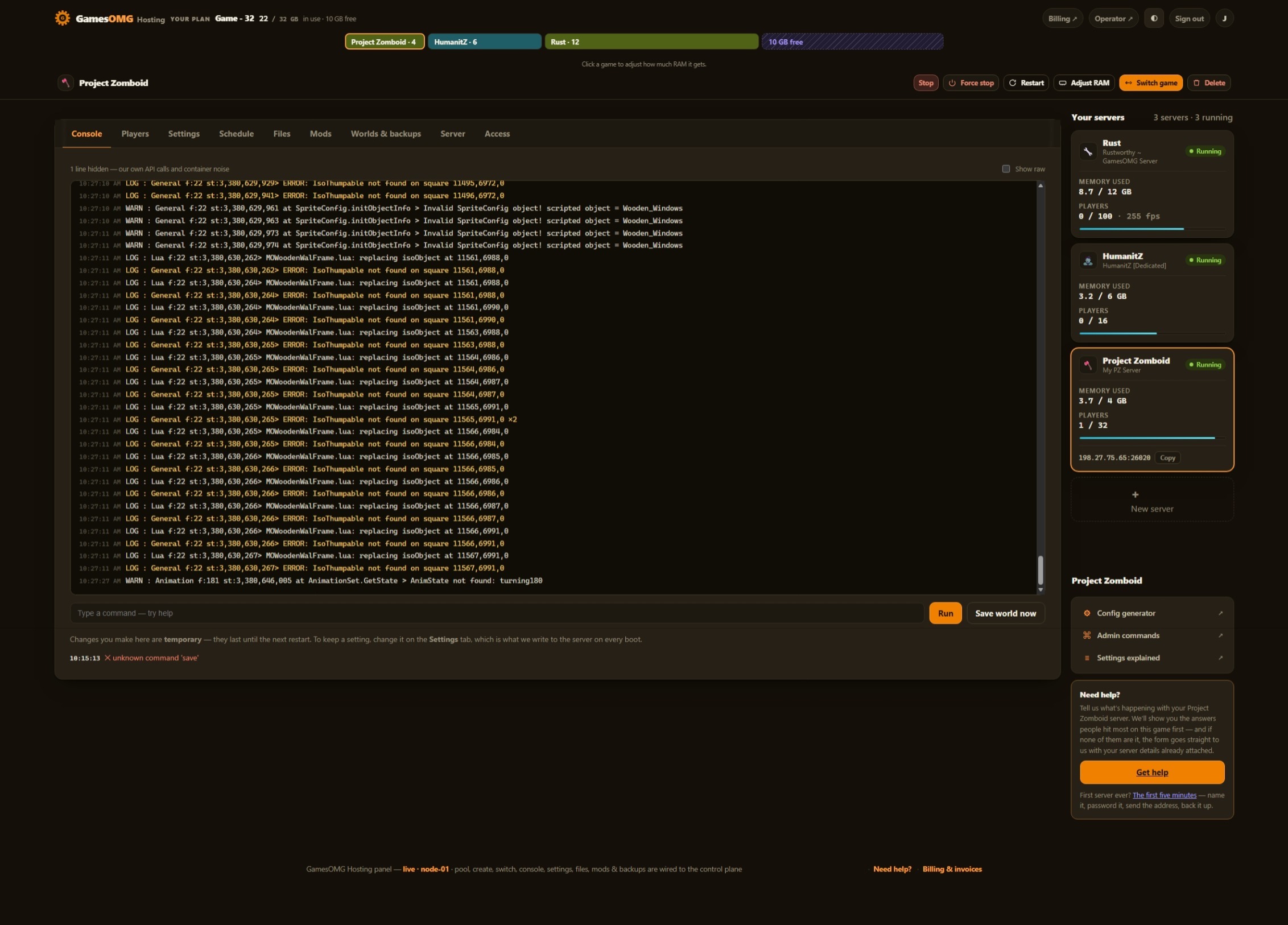
Task: Open the user avatar J menu
Action: [1224, 18]
